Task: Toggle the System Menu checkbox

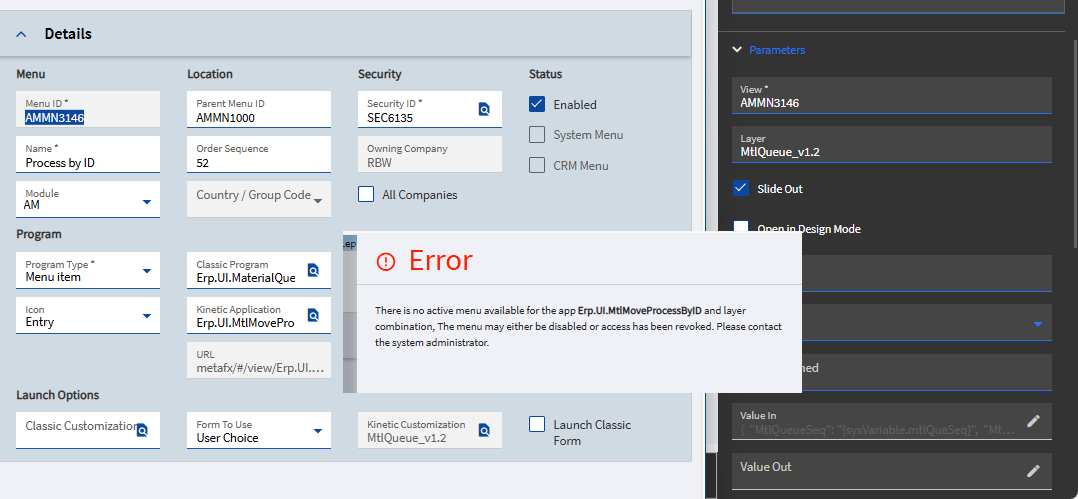Action: (x=537, y=135)
